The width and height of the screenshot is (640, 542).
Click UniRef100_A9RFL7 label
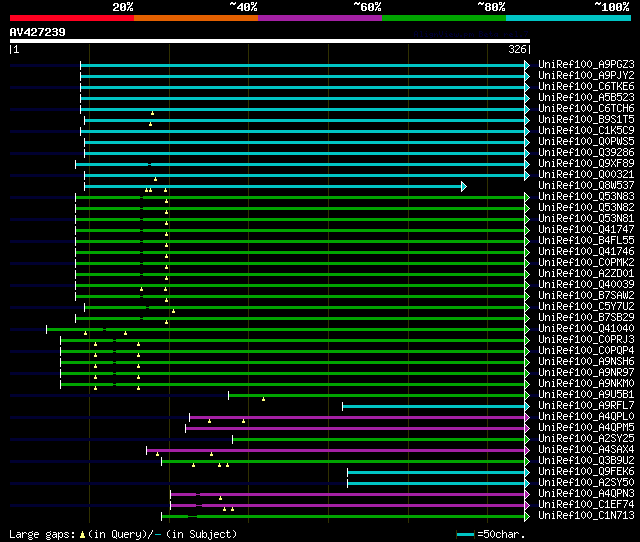click(586, 406)
